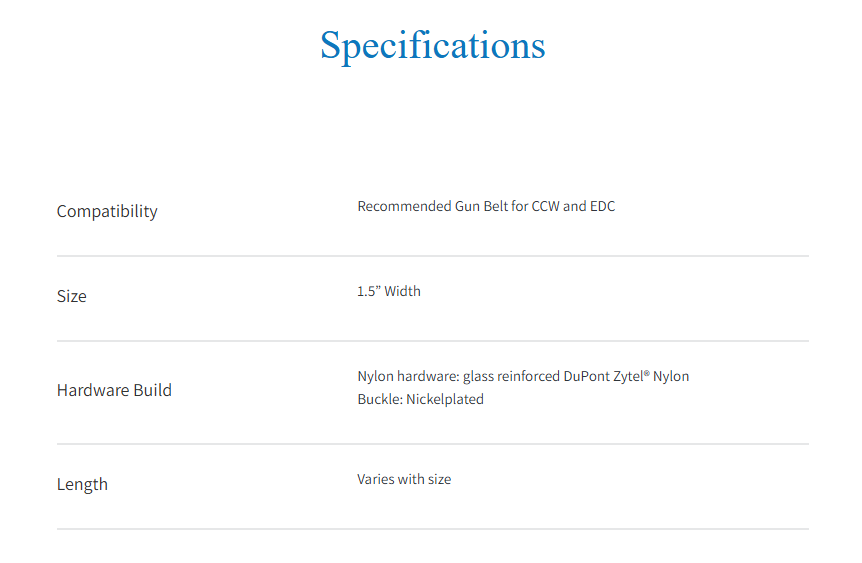Click the registered trademark symbol after Zytel

click(x=647, y=374)
